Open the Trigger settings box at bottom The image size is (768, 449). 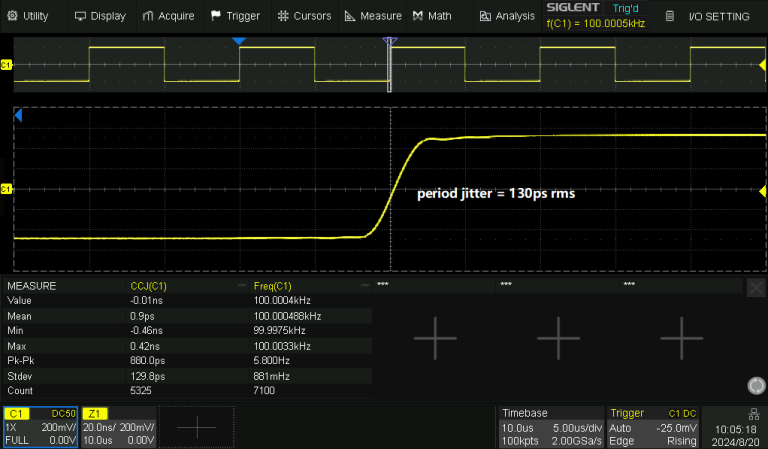point(652,427)
